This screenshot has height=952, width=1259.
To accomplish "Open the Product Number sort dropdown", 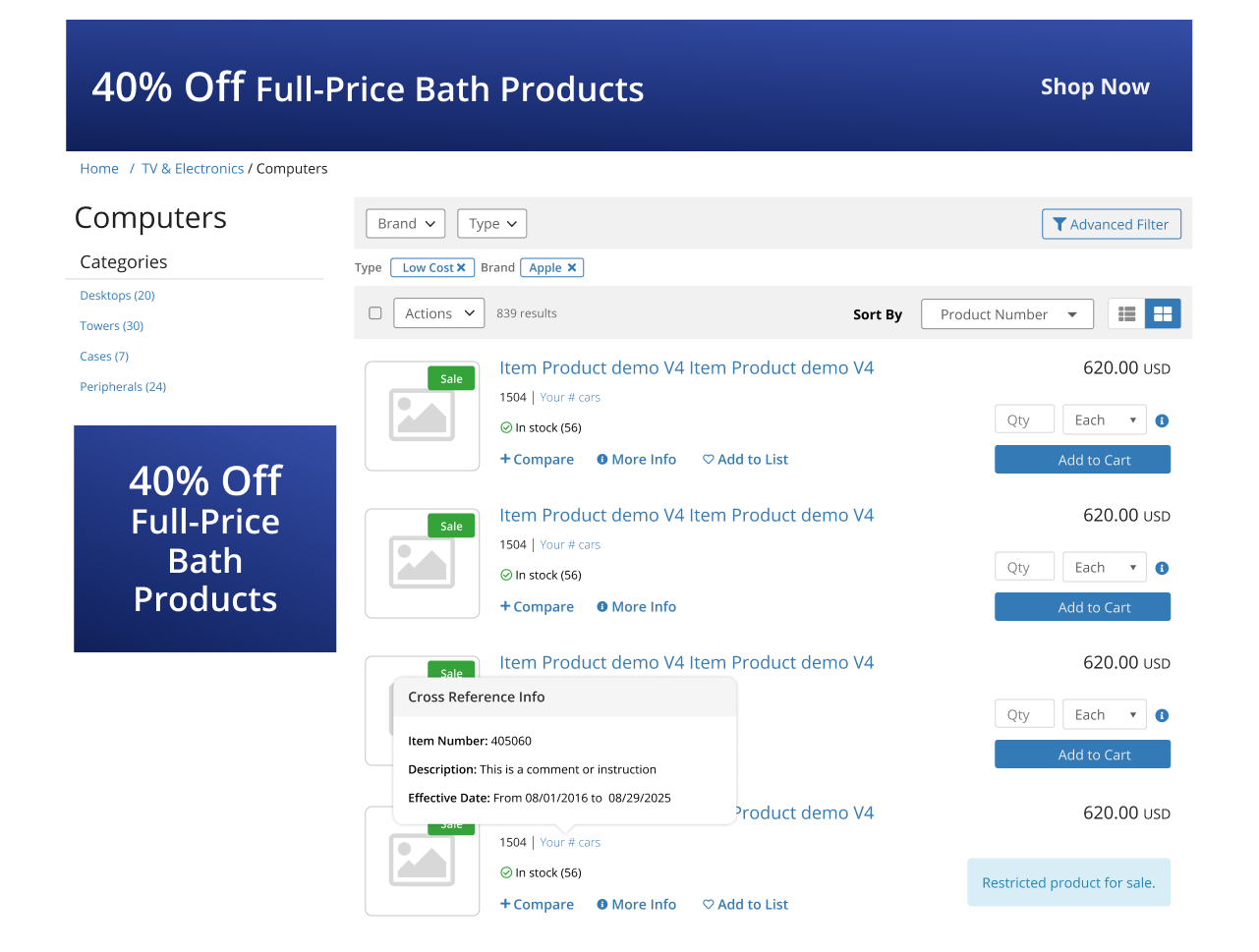I will (x=1007, y=314).
